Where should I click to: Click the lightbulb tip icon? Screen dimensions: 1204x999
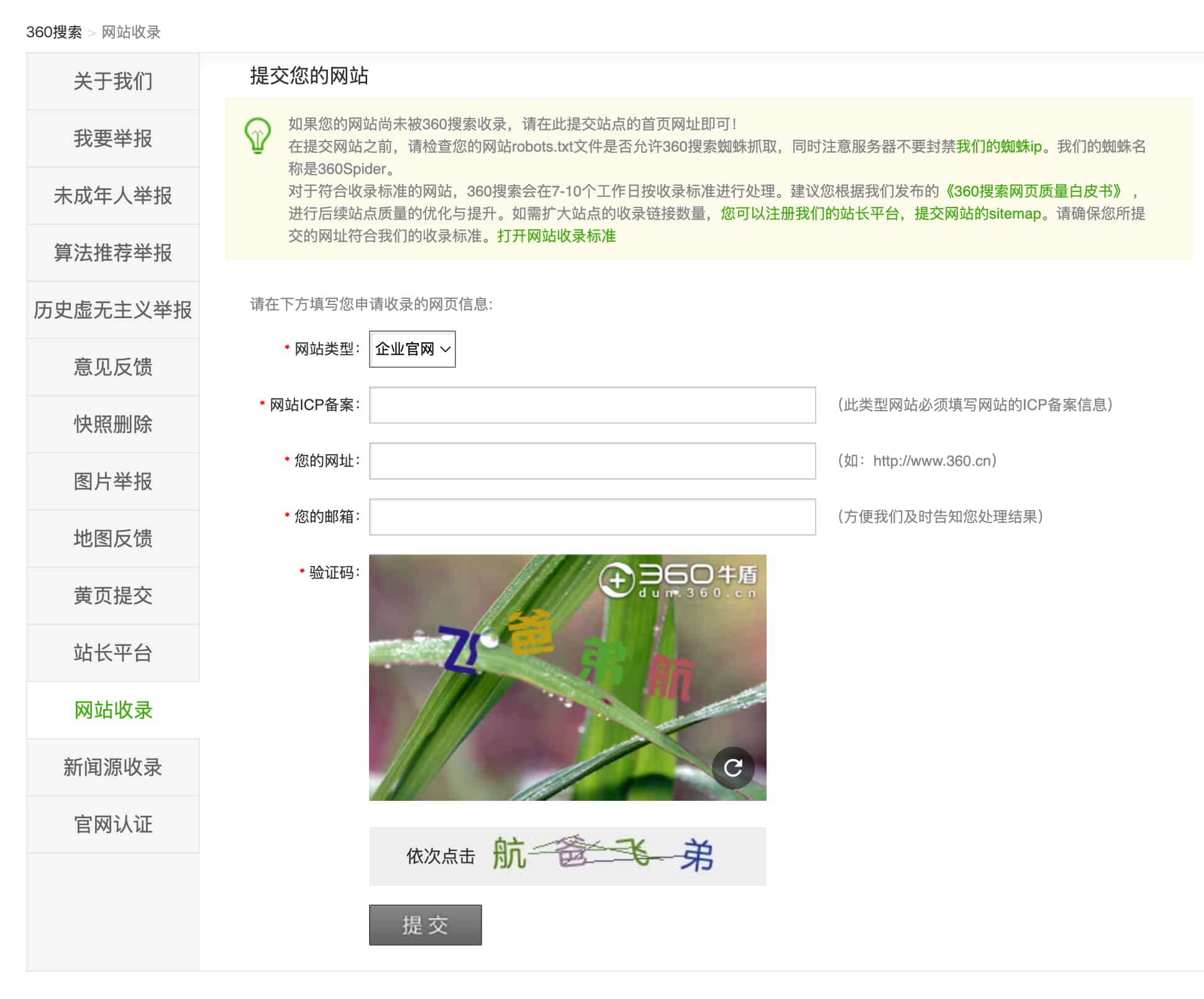(x=257, y=135)
